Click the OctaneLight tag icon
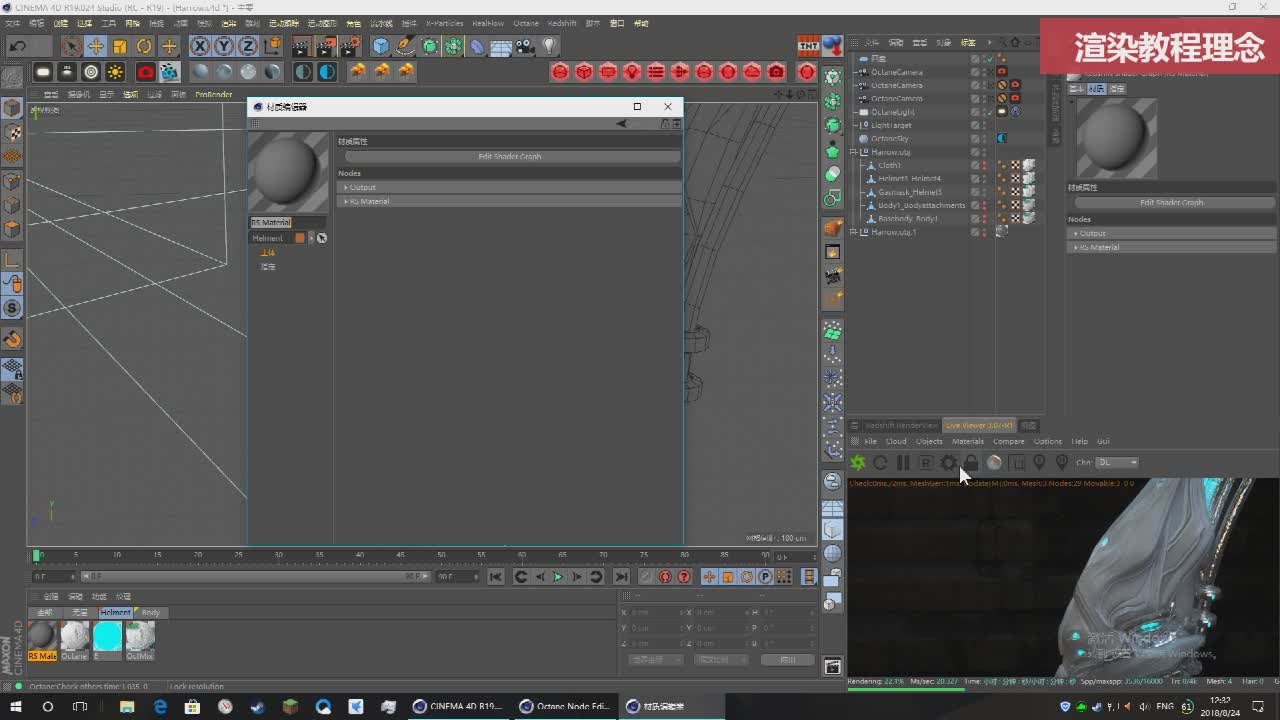This screenshot has width=1280, height=720. pyautogui.click(x=1002, y=112)
